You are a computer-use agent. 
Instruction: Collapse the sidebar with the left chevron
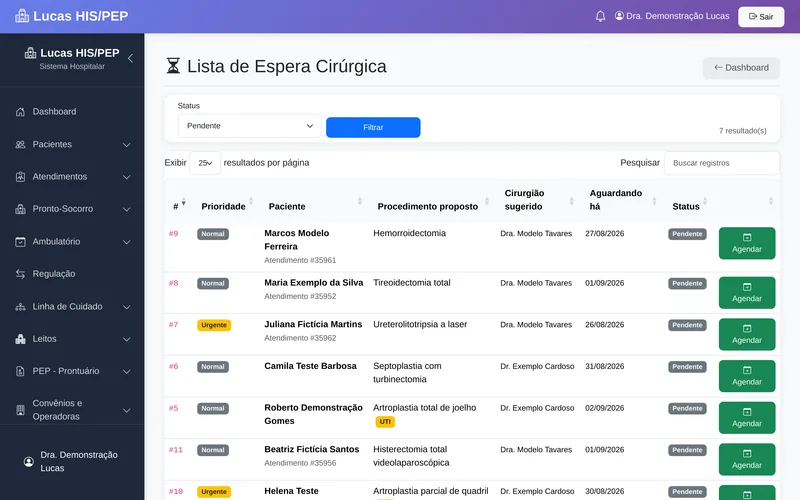(x=131, y=58)
